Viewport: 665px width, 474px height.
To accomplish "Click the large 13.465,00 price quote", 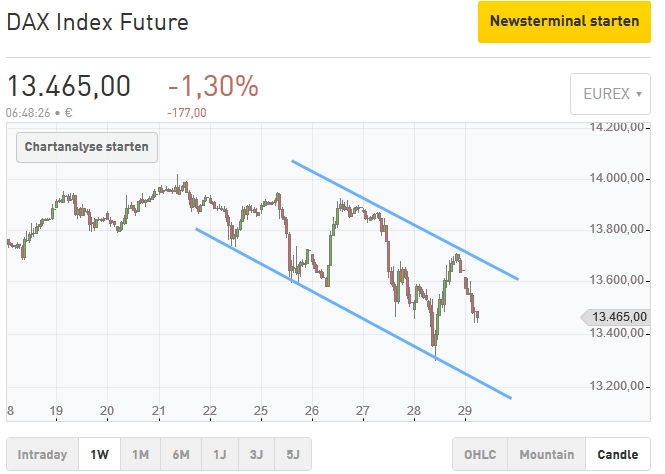I will pos(69,86).
